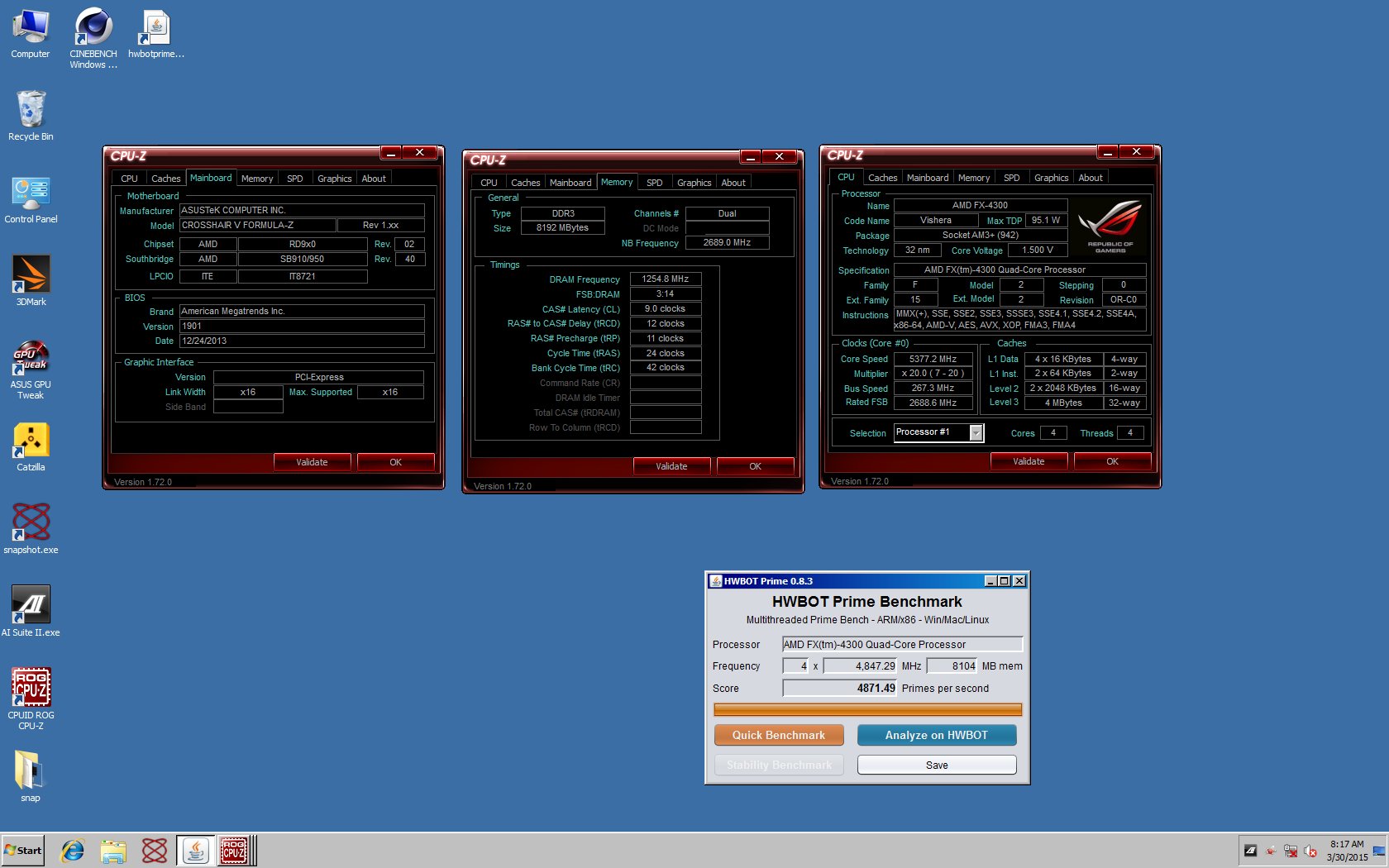Click Validate in processor CPU-Z window
Image resolution: width=1389 pixels, height=868 pixels.
[1029, 461]
